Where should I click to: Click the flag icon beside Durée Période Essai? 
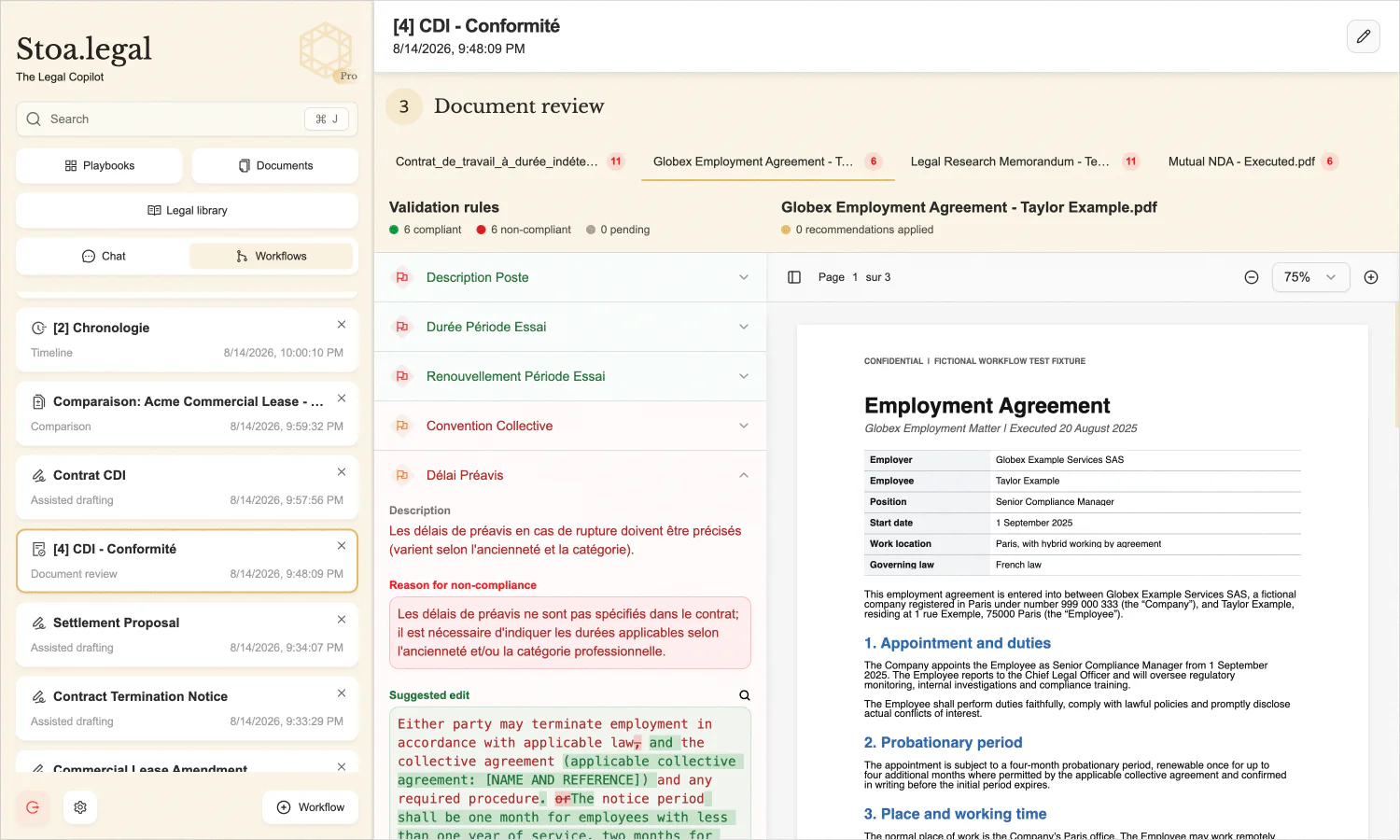click(402, 327)
